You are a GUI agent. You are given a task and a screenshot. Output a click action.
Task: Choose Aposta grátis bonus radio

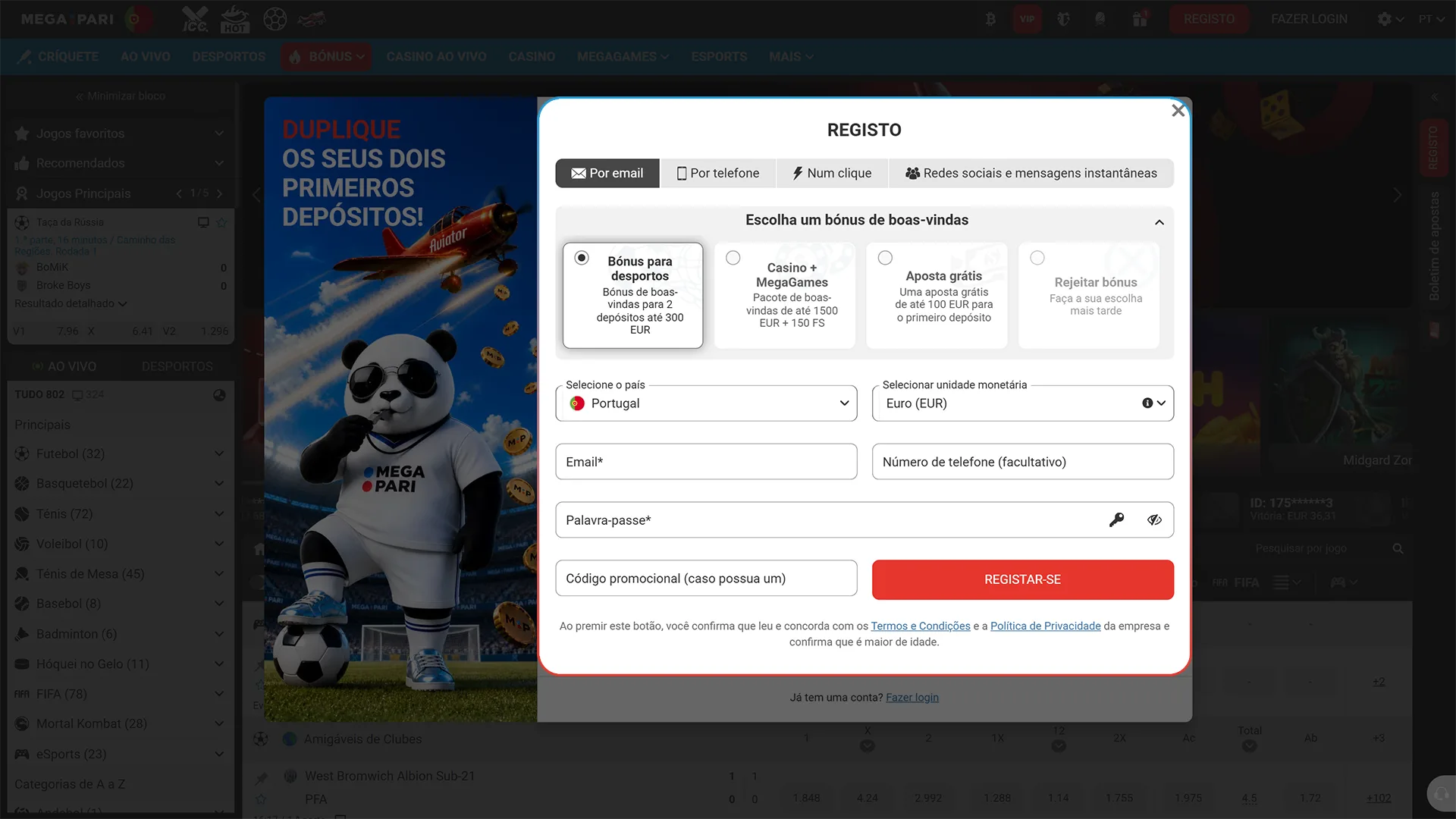click(885, 258)
